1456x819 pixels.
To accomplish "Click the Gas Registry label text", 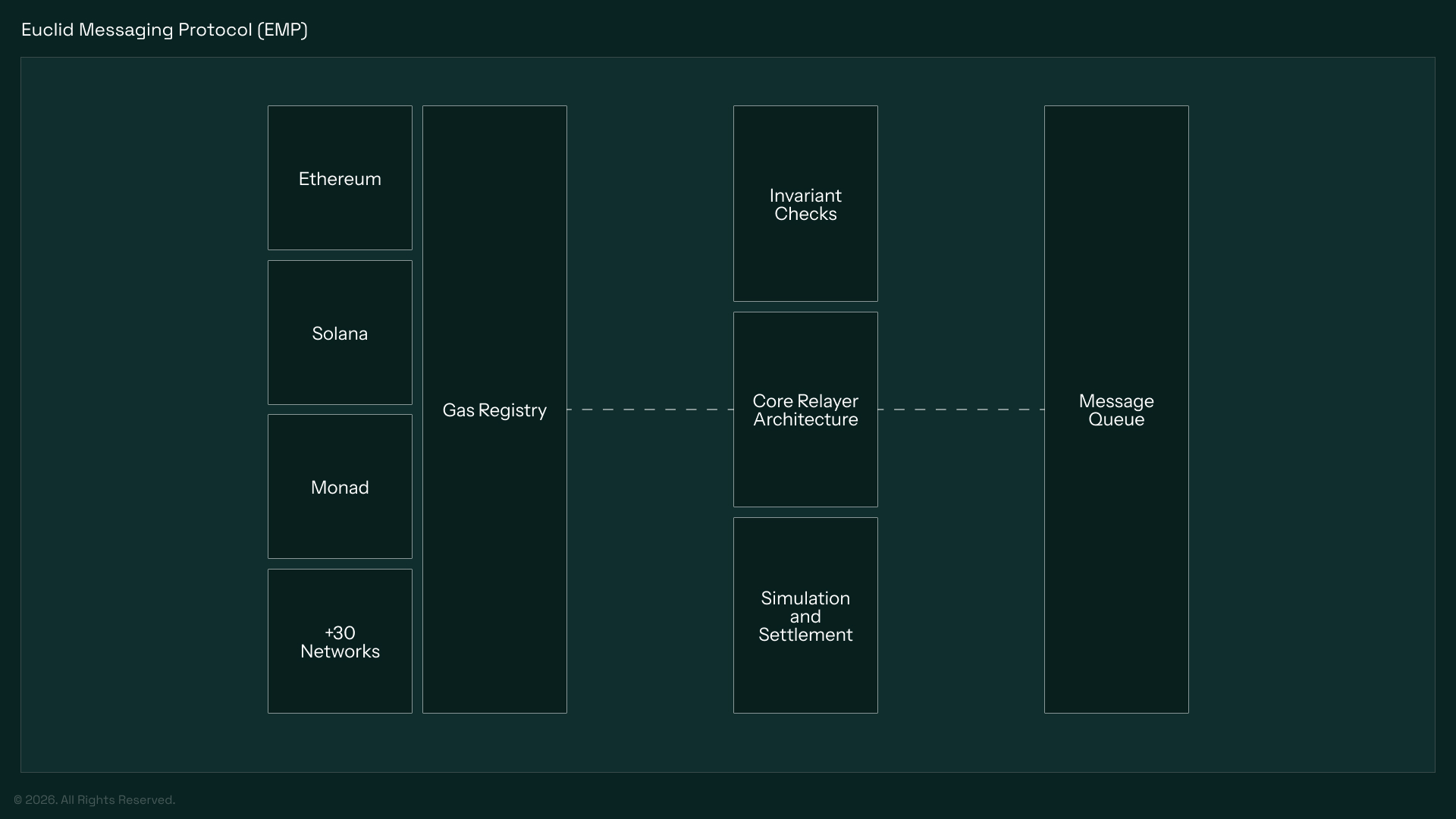I will point(494,410).
